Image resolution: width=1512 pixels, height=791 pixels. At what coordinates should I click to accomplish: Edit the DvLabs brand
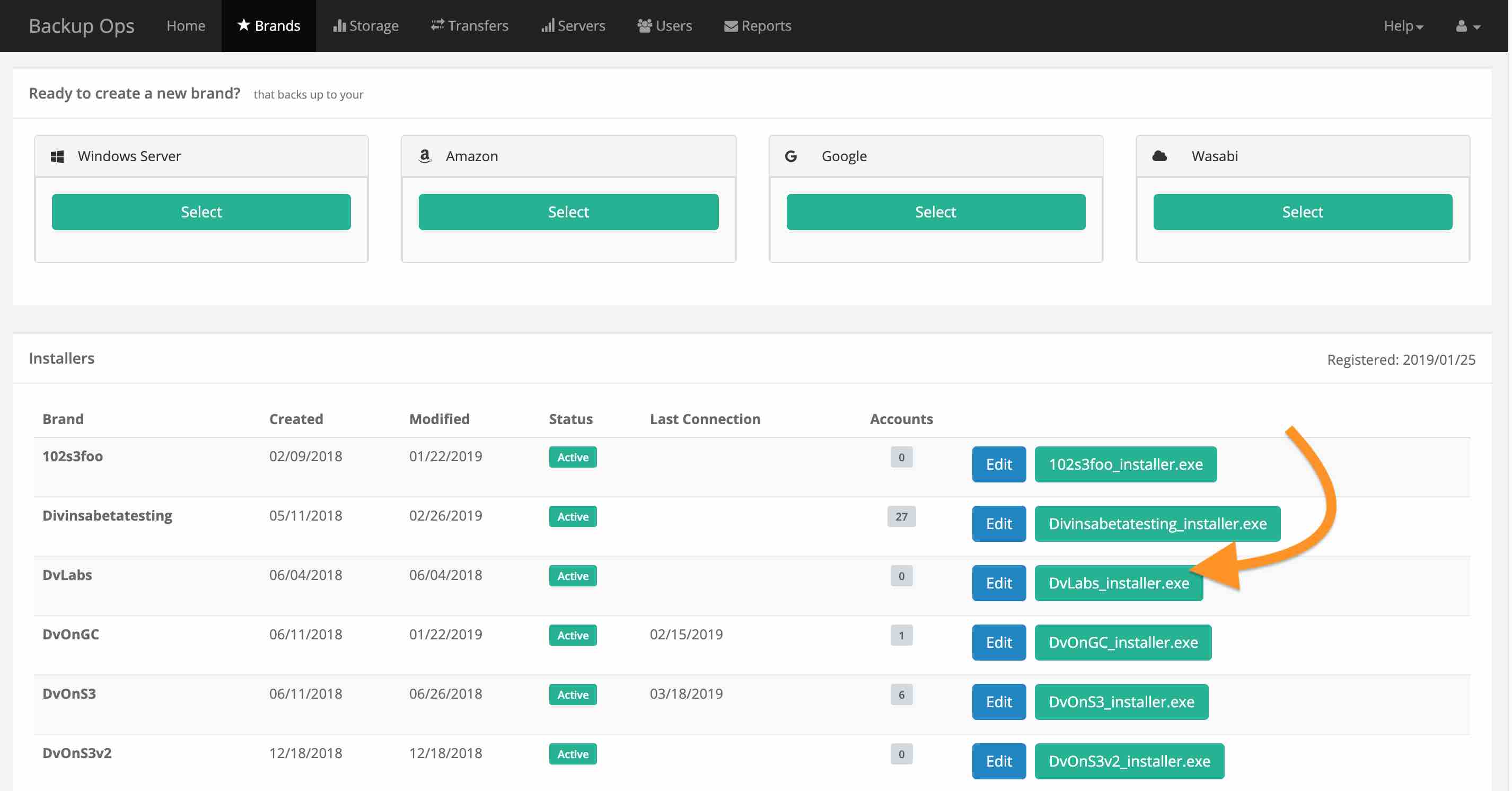998,583
